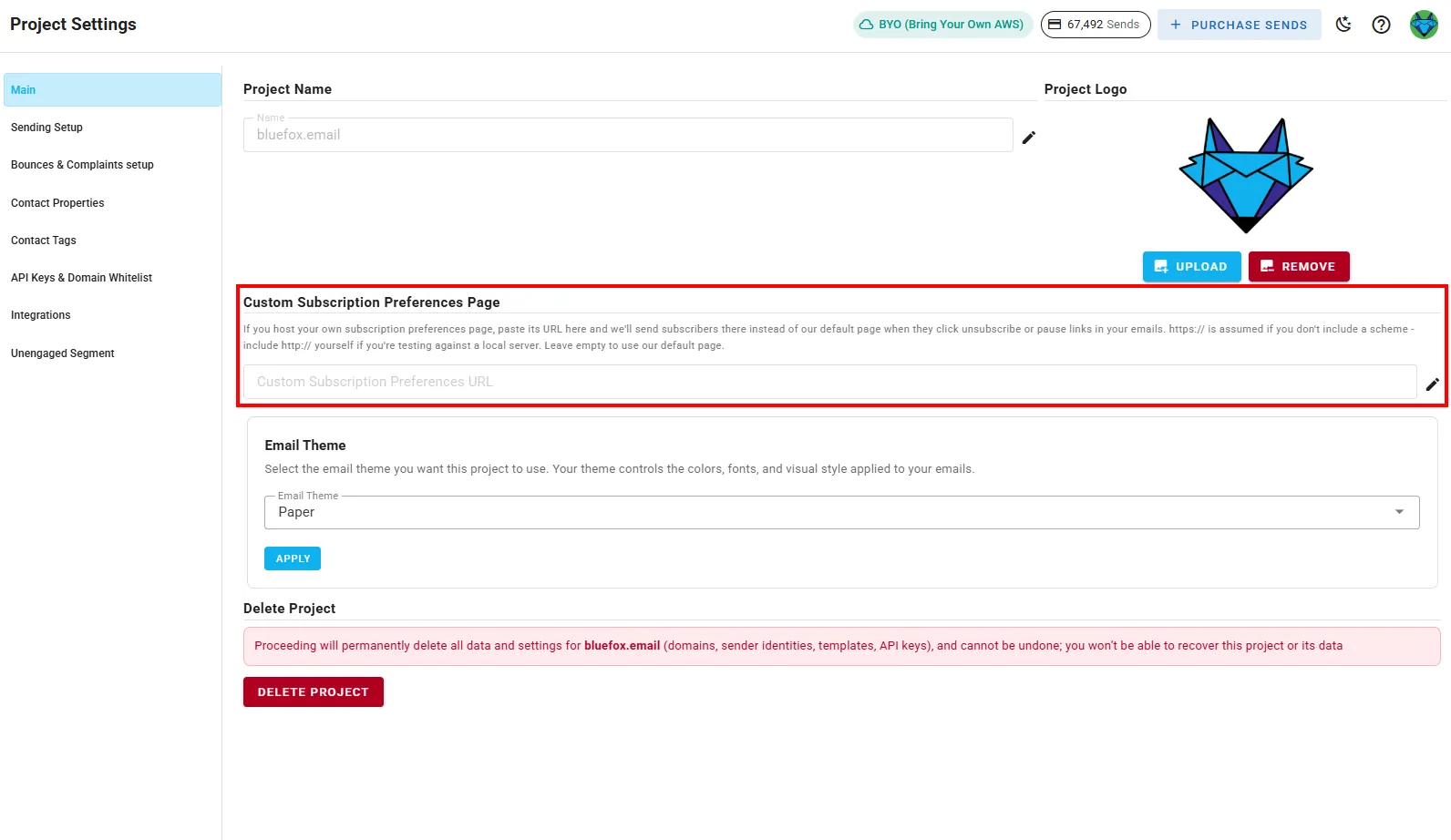
Task: Go to Sending Setup section
Action: (x=112, y=128)
